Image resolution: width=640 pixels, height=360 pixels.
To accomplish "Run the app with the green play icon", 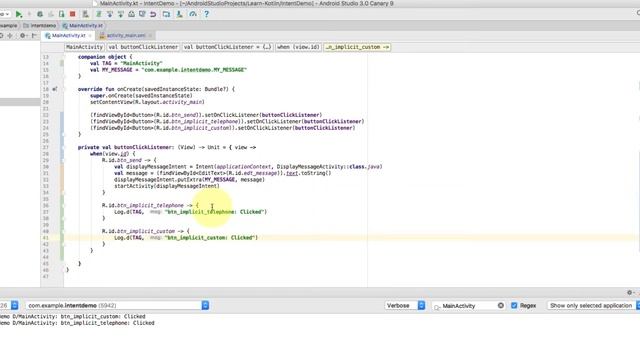I will tap(18, 14).
